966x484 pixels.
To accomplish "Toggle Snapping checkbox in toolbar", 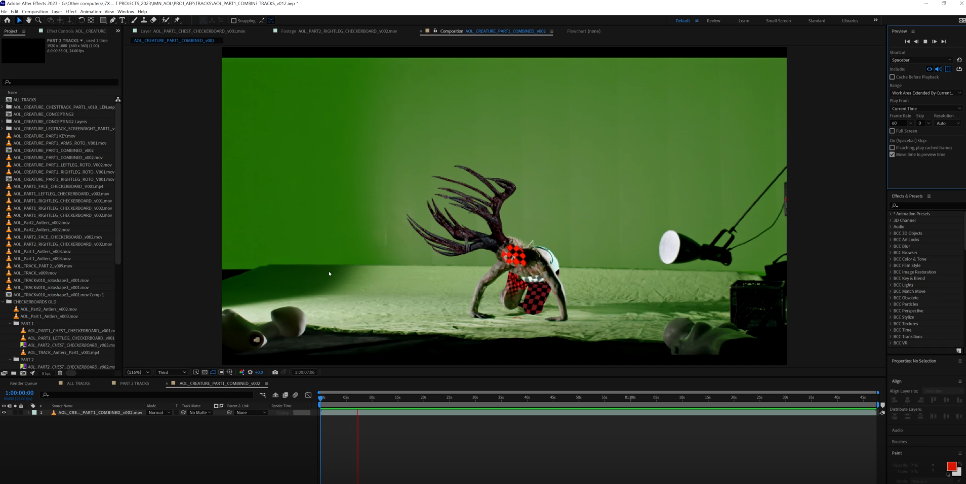I will pos(233,20).
